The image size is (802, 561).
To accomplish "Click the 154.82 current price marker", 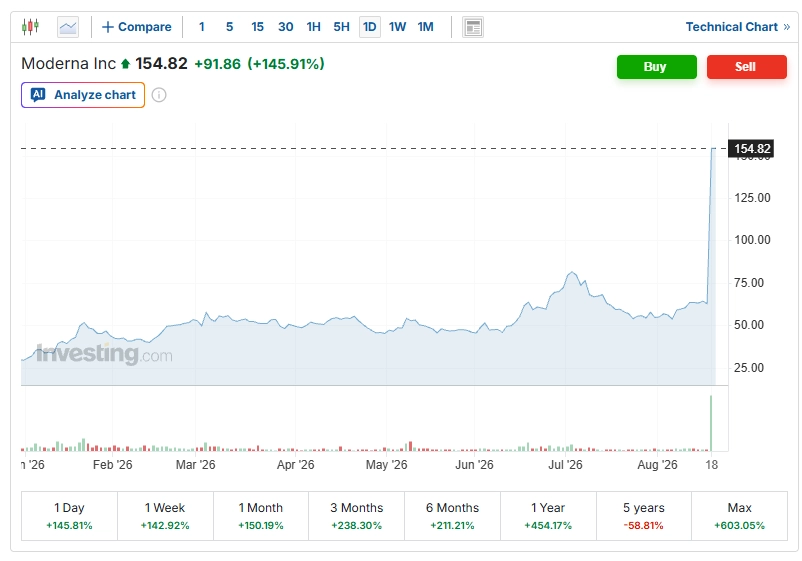I will pyautogui.click(x=751, y=149).
